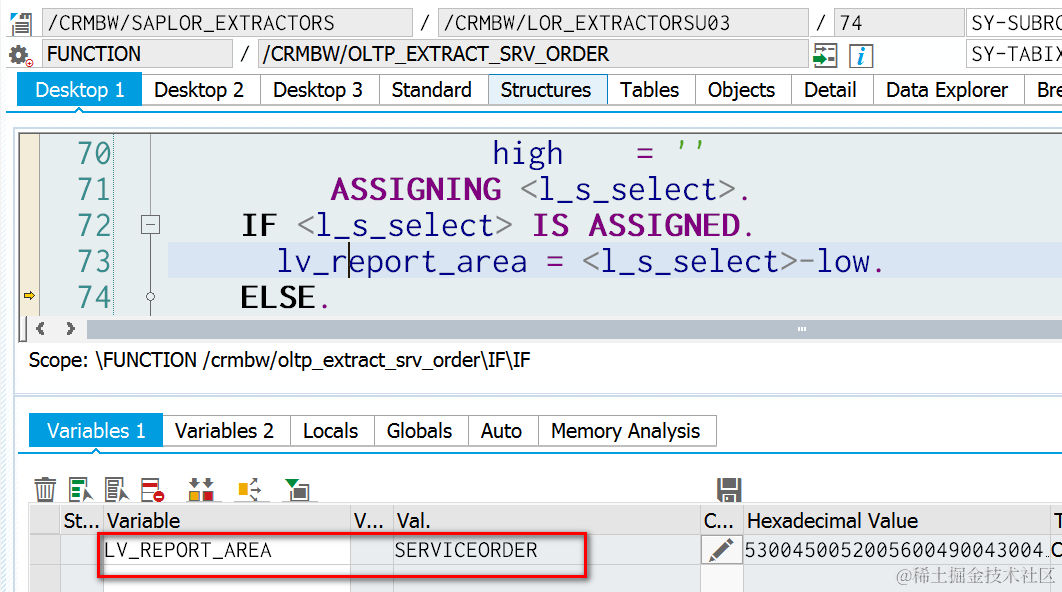Click the Hexadecimal Value column header
This screenshot has height=592, width=1062.
(896, 521)
